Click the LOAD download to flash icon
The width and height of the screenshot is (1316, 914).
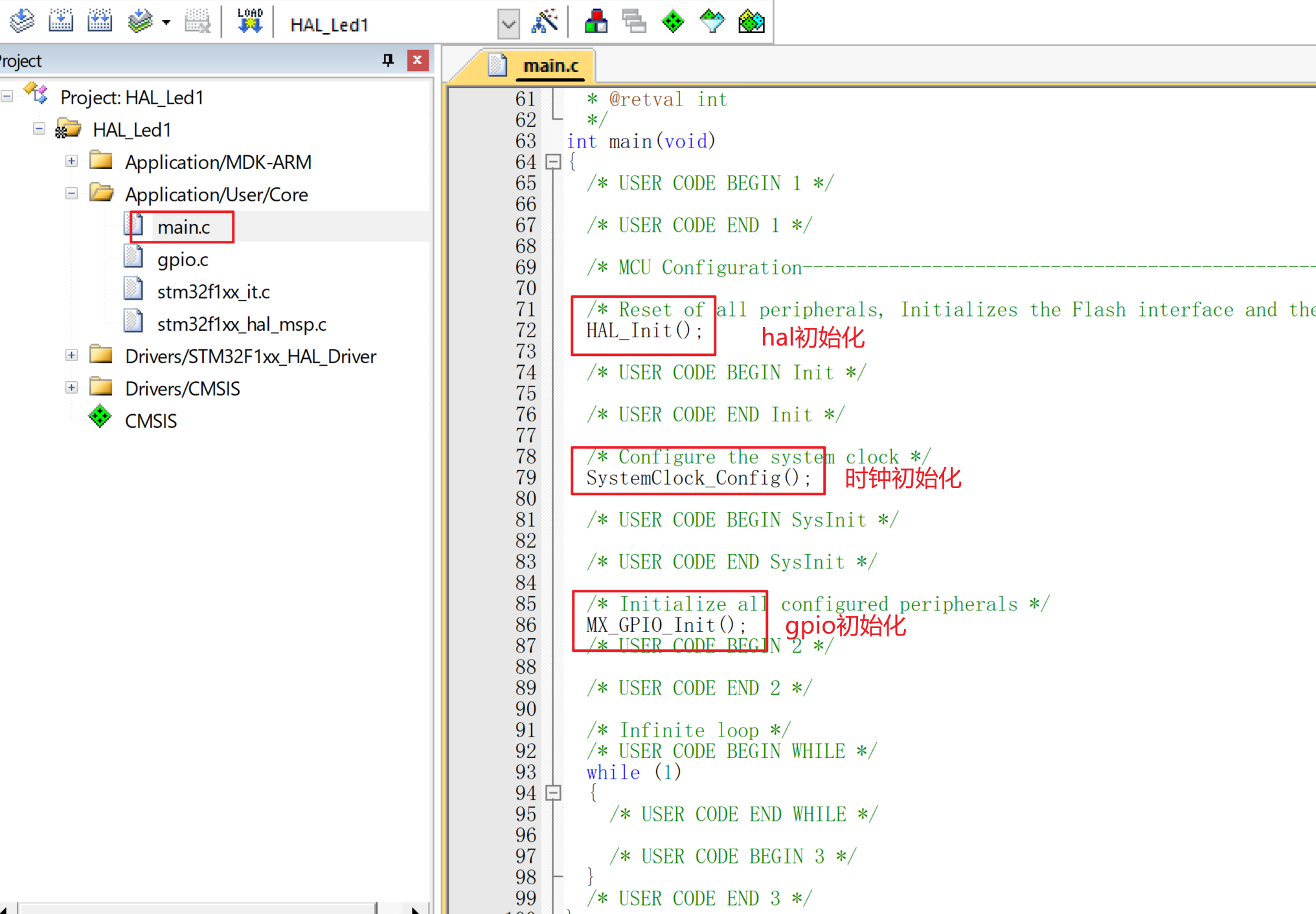250,21
